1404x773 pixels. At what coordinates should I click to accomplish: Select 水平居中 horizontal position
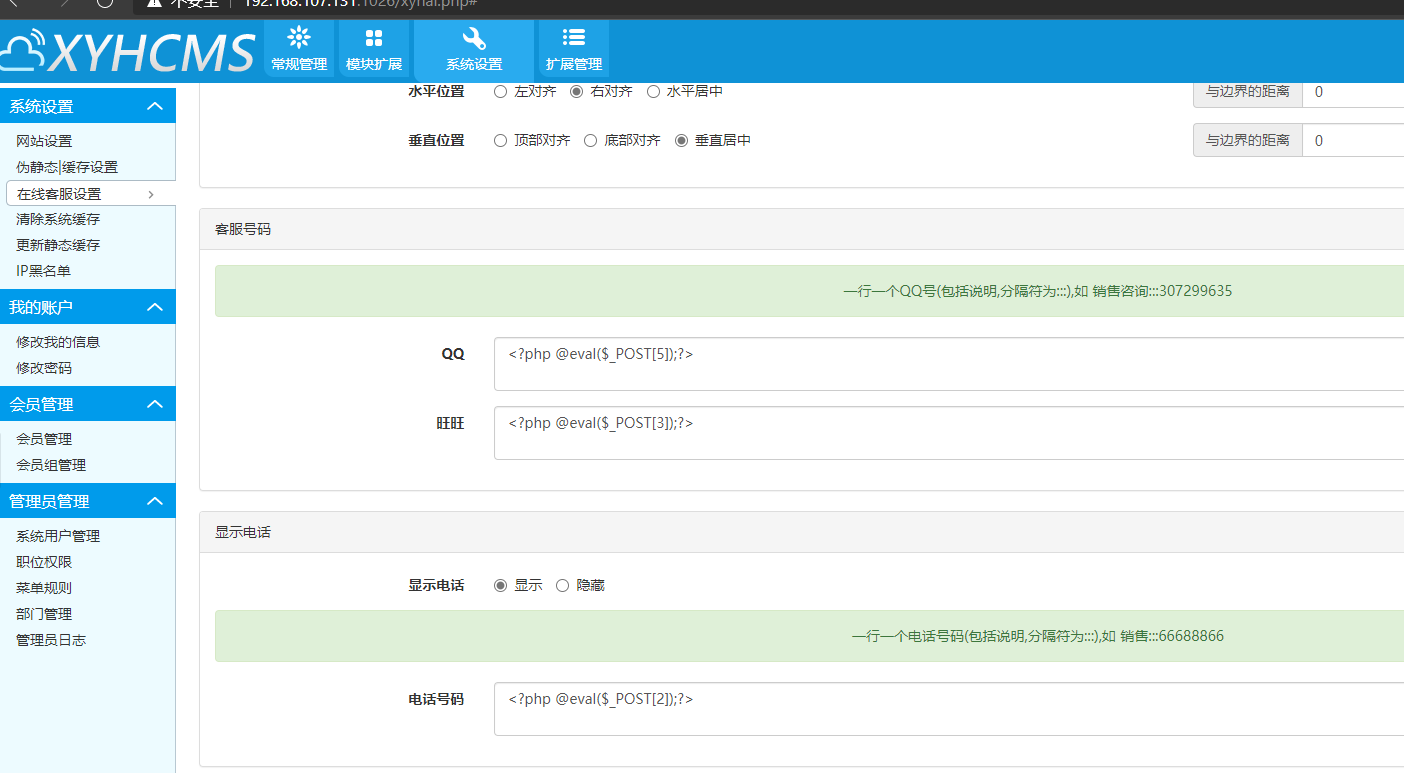click(653, 91)
